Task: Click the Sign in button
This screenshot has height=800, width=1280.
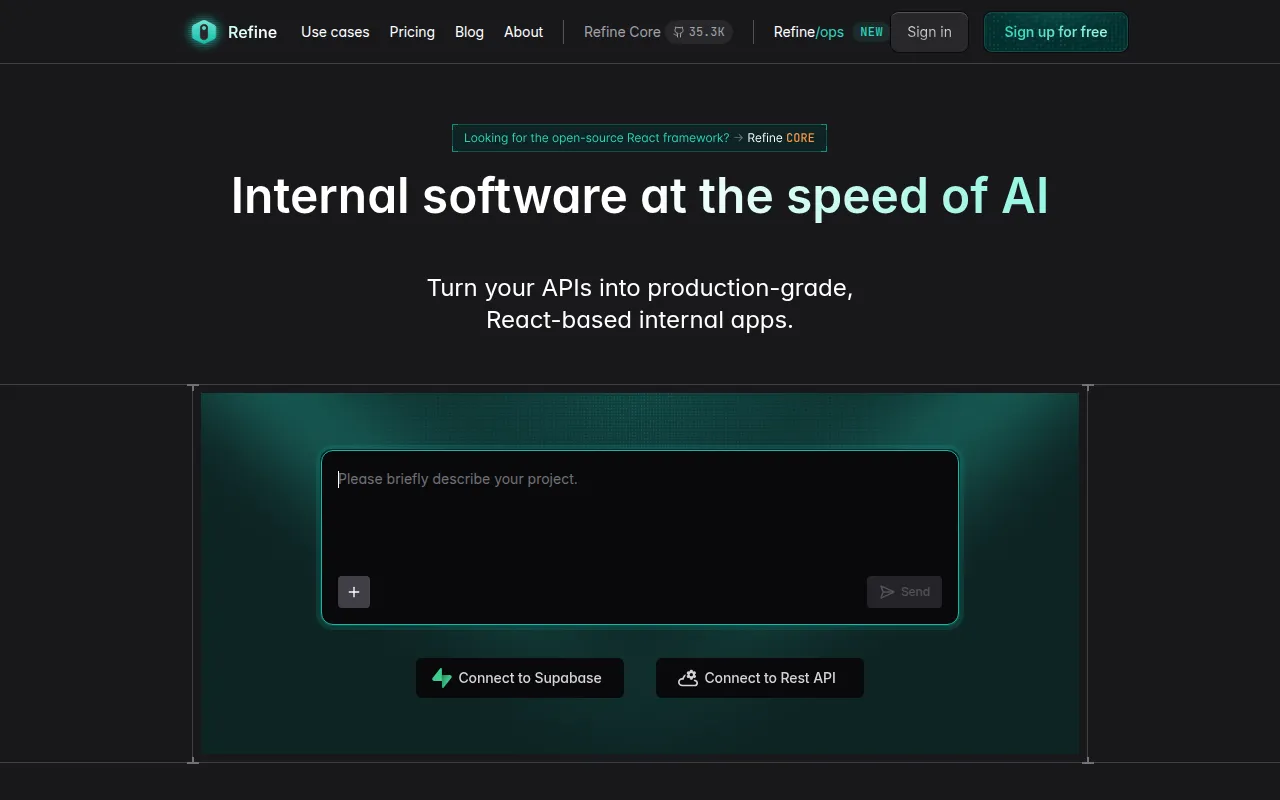Action: [929, 32]
